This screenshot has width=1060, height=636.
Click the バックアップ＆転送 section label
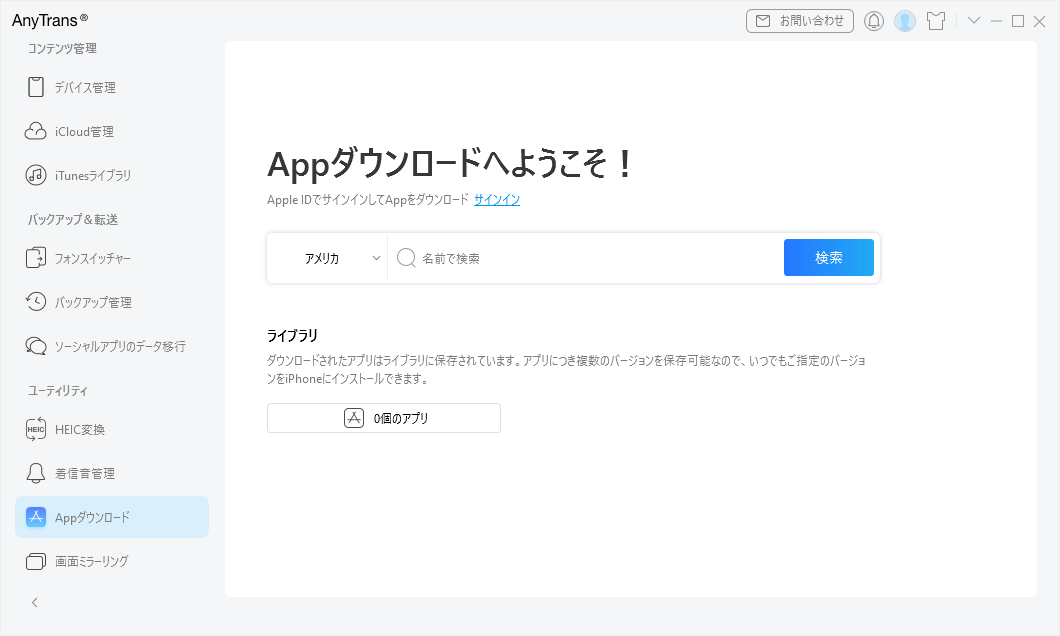click(x=73, y=220)
